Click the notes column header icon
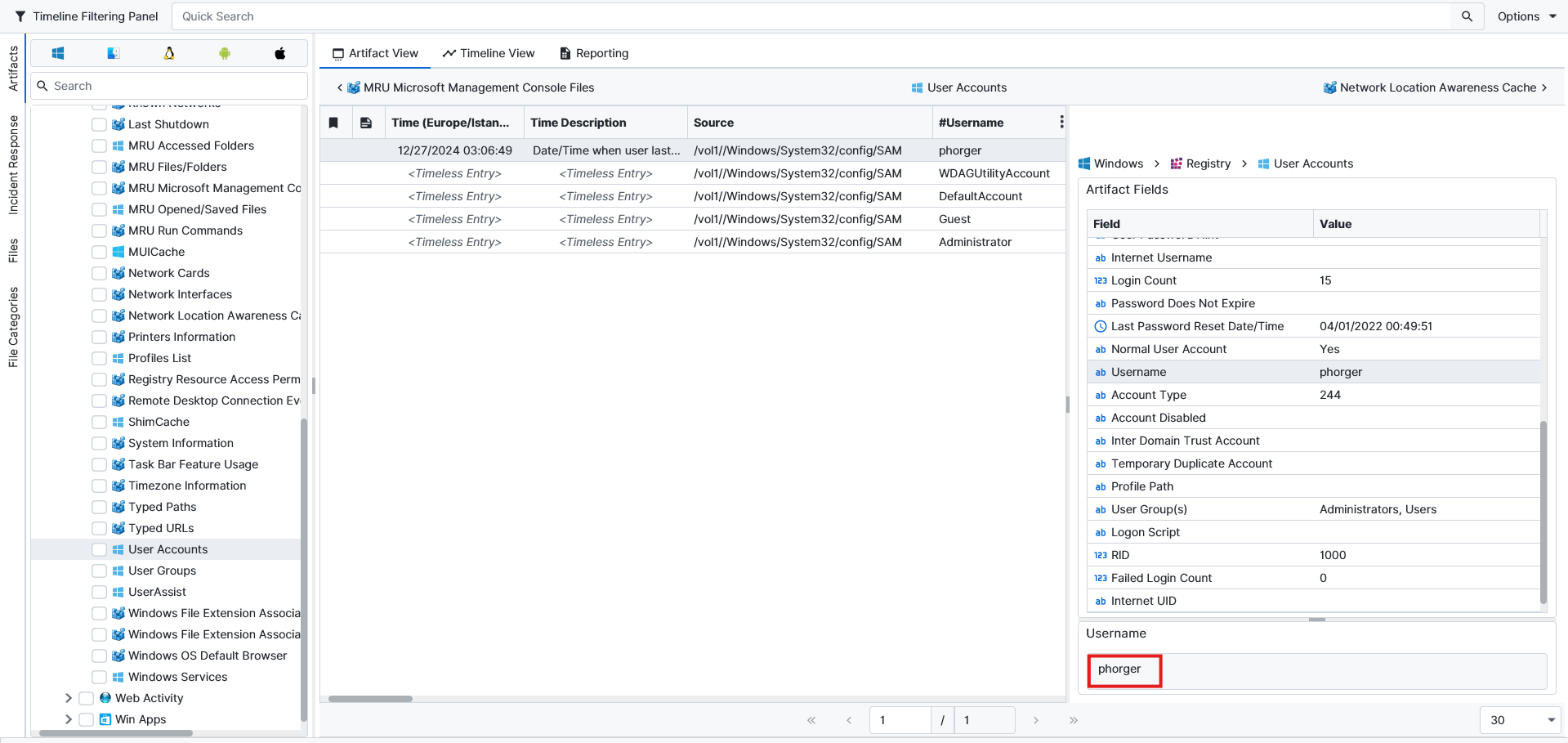Screen dimensions: 1568x743 click(366, 123)
